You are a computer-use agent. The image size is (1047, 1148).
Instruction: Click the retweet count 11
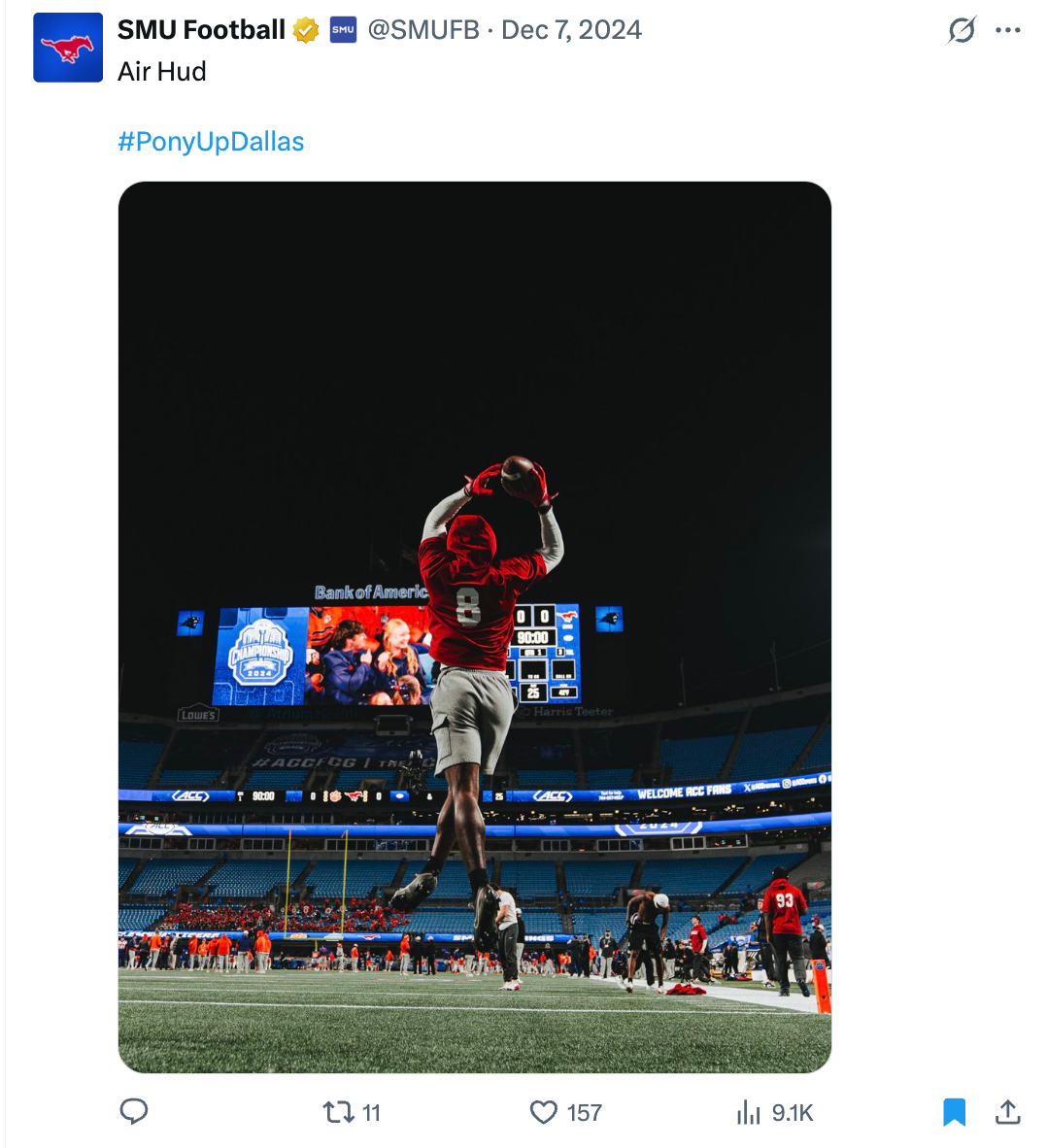(371, 1113)
